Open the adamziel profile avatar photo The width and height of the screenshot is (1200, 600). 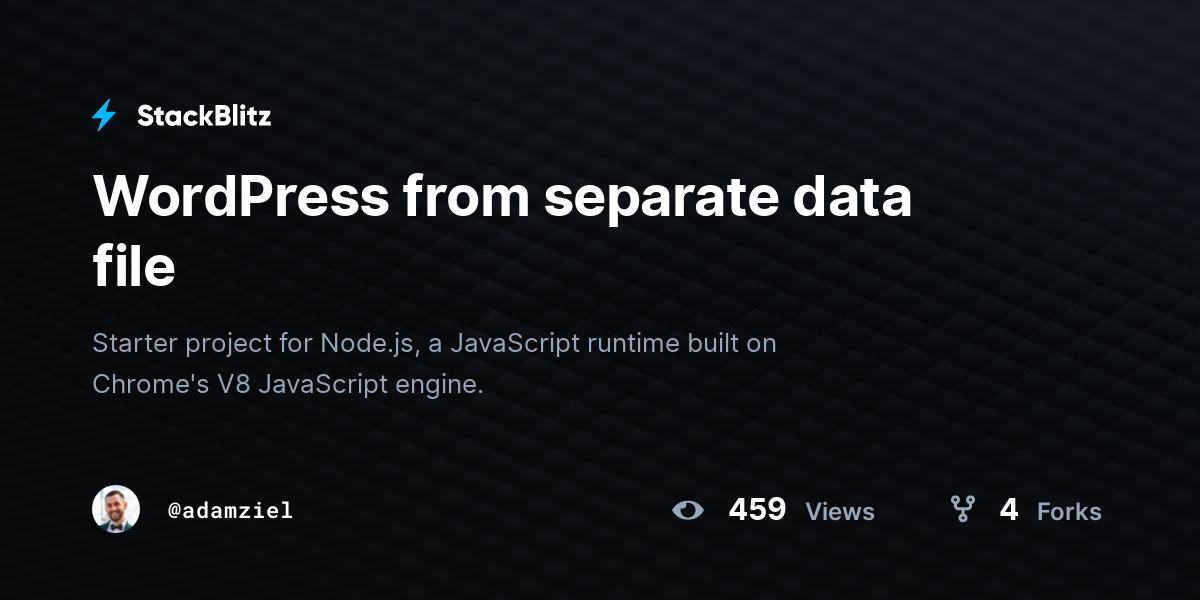click(116, 510)
